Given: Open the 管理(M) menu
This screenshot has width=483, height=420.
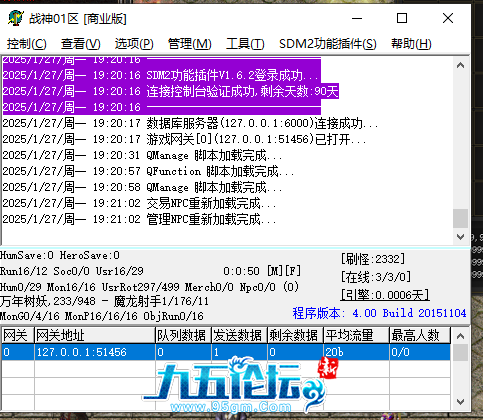Looking at the screenshot, I should 189,44.
